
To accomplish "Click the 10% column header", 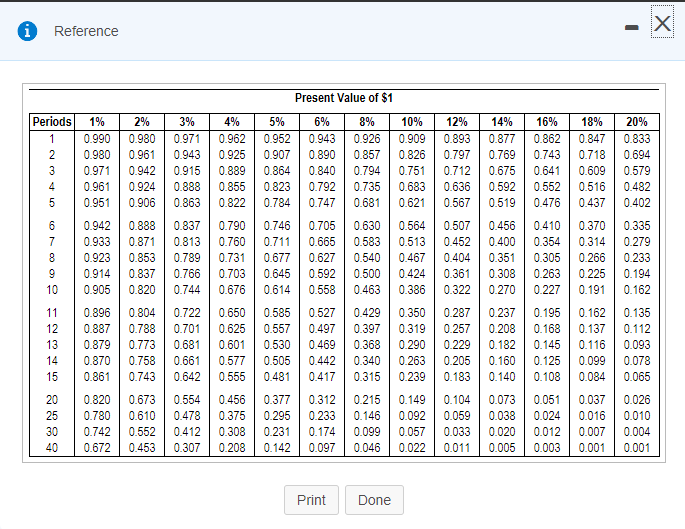I will coord(412,121).
